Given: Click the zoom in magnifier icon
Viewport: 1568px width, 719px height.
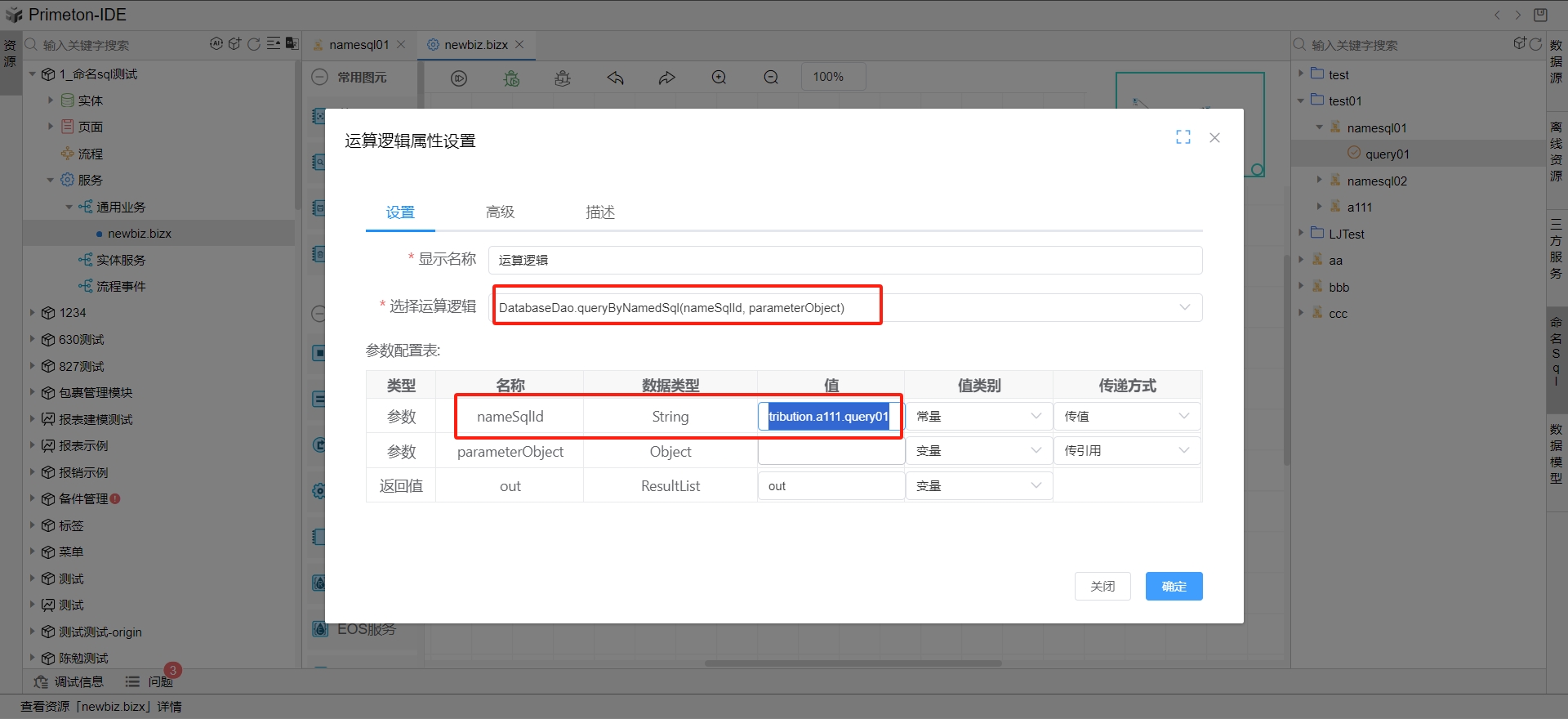Looking at the screenshot, I should click(x=719, y=78).
